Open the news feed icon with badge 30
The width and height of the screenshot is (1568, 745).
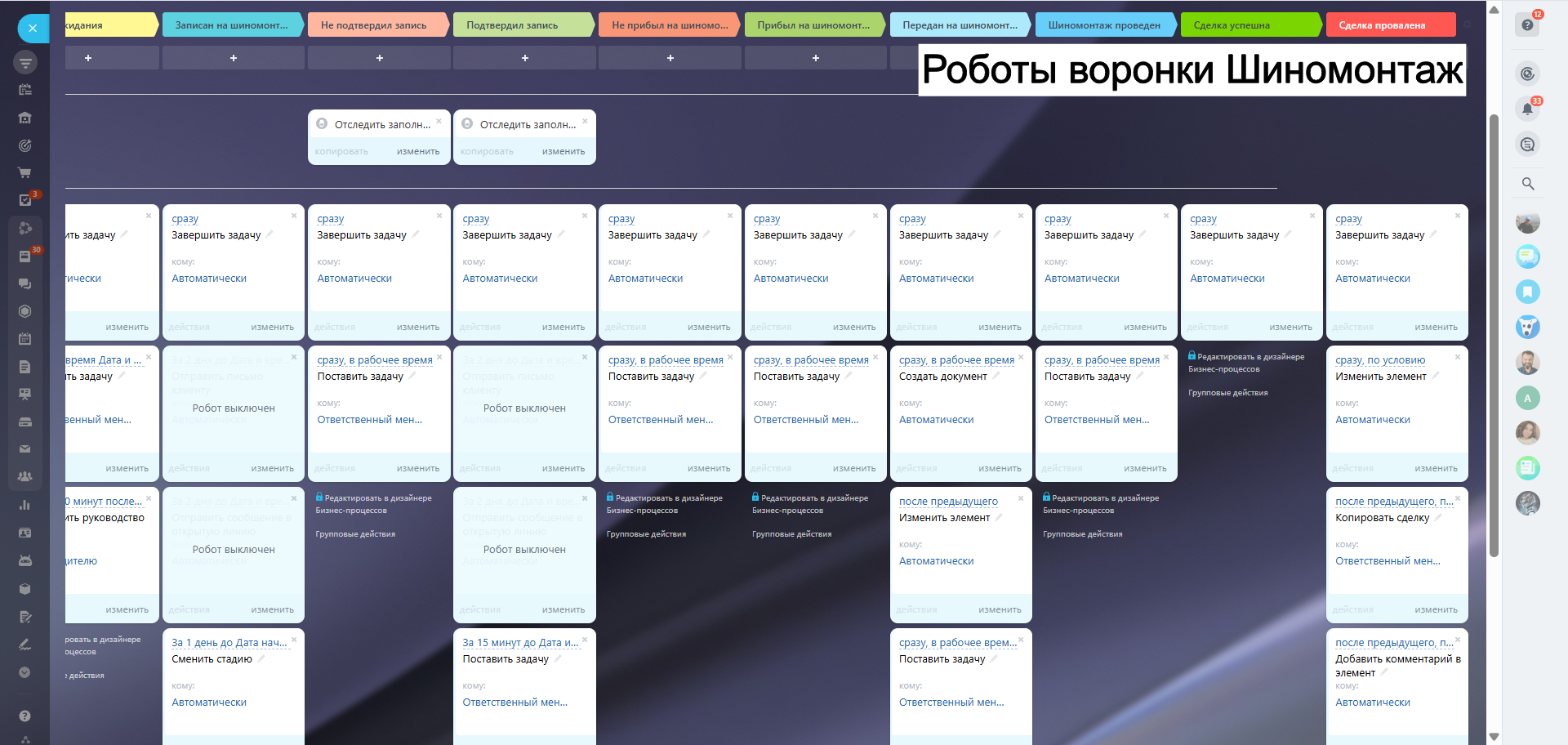[25, 256]
